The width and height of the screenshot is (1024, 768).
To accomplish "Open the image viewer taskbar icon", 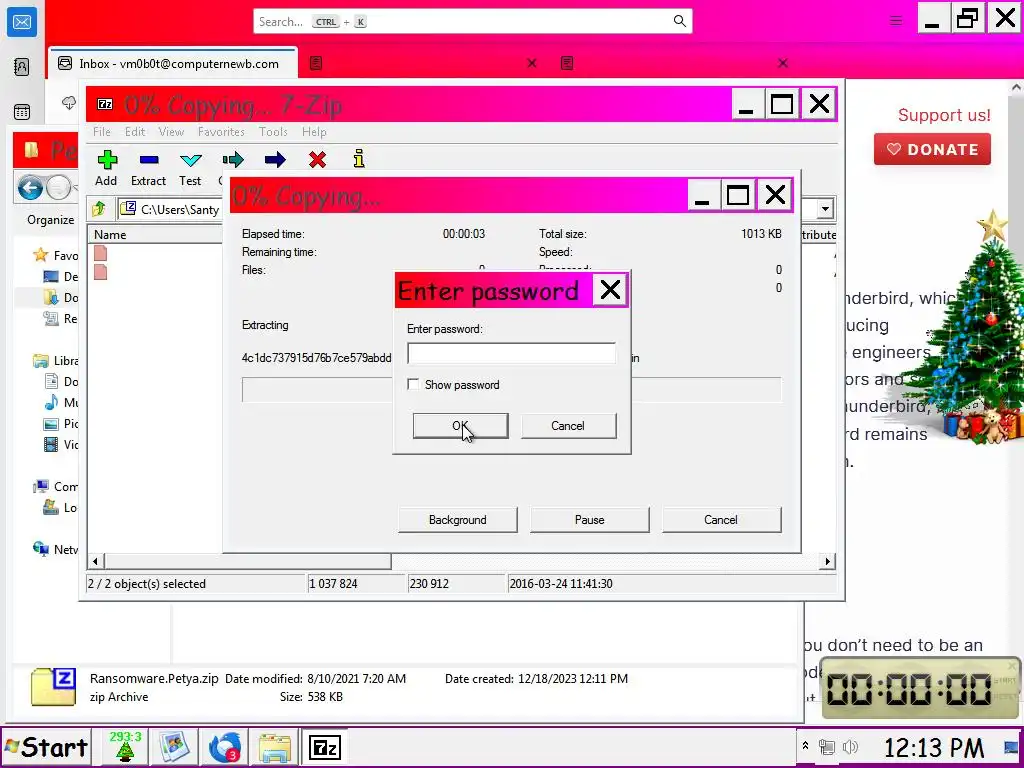I will [174, 746].
